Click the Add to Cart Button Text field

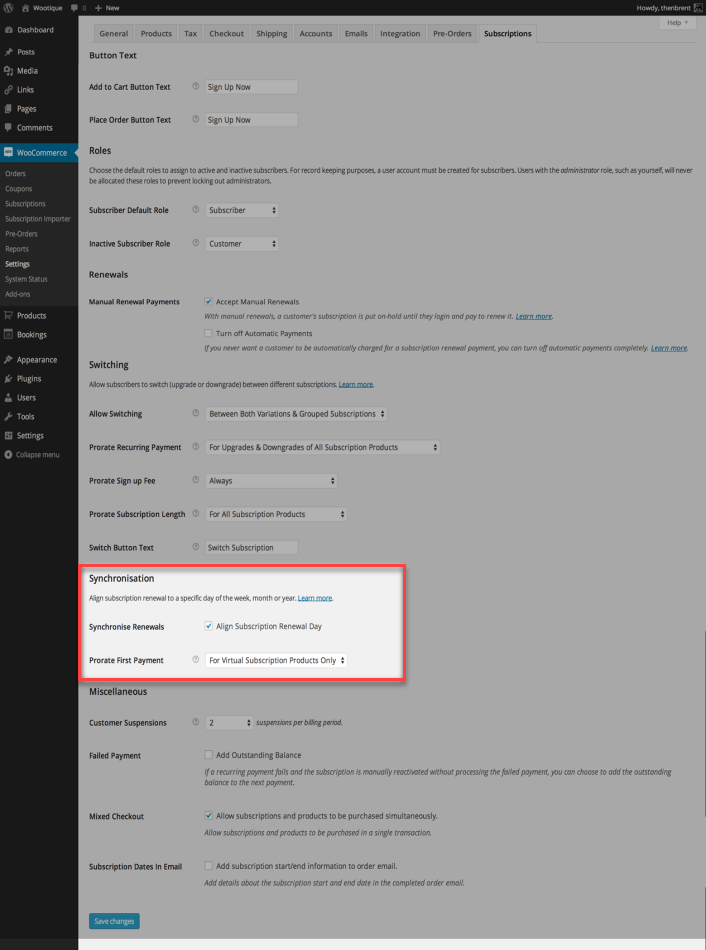coord(251,87)
